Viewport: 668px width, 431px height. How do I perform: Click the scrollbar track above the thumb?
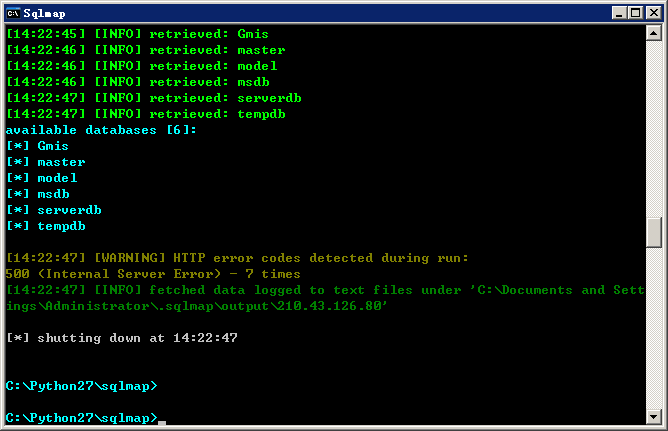tap(654, 129)
